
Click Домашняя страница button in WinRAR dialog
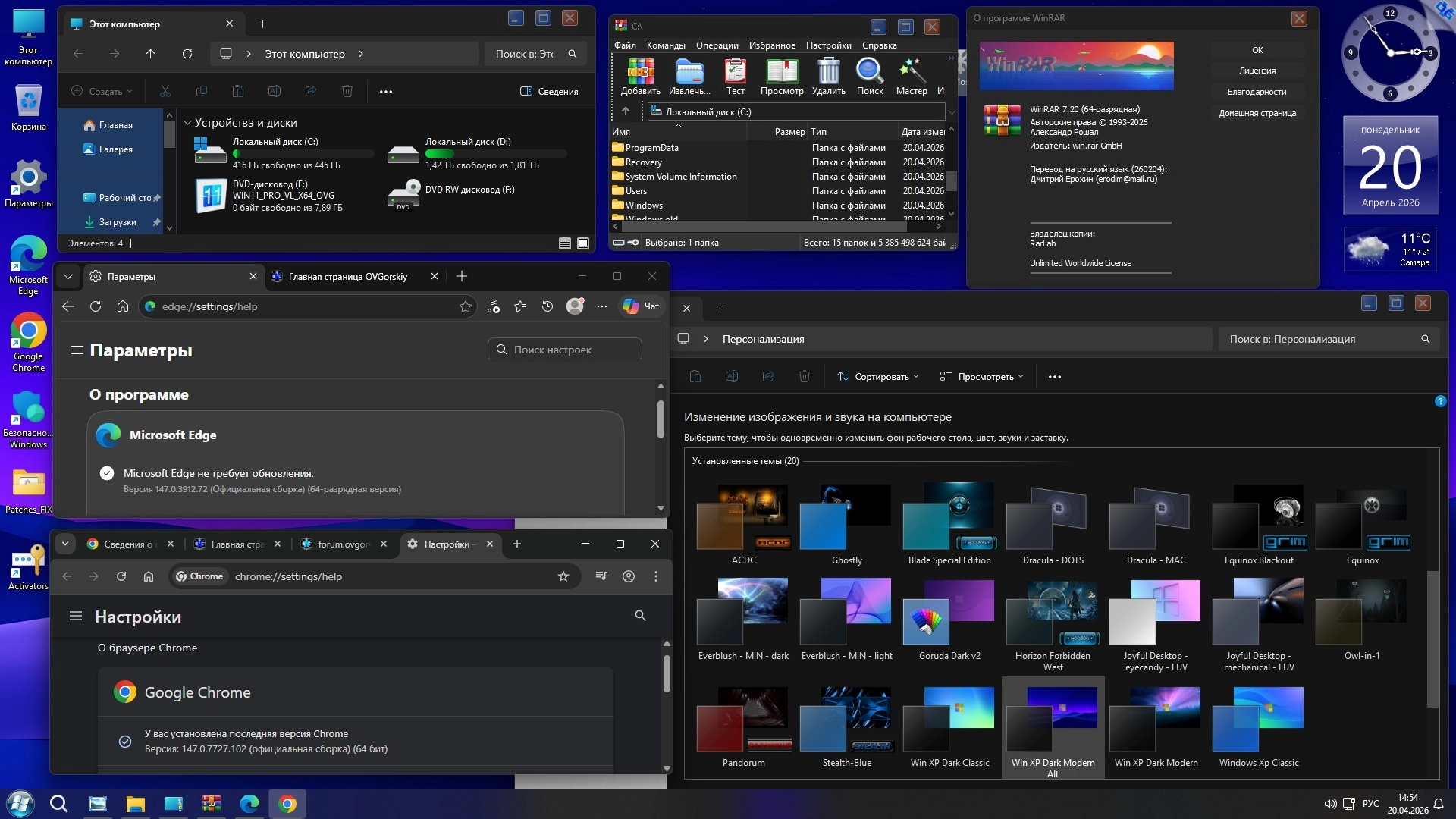1257,113
